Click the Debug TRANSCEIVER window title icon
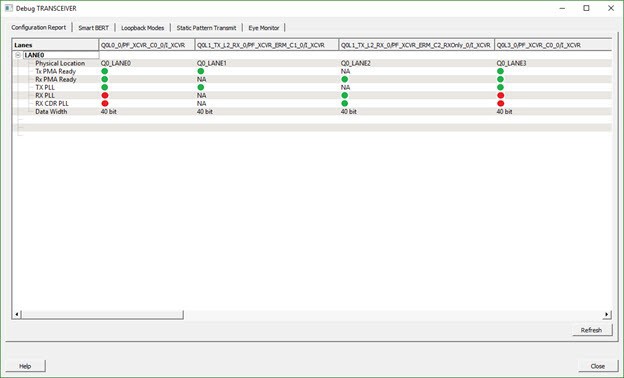Screen dimensions: 624x378 click(x=8, y=8)
